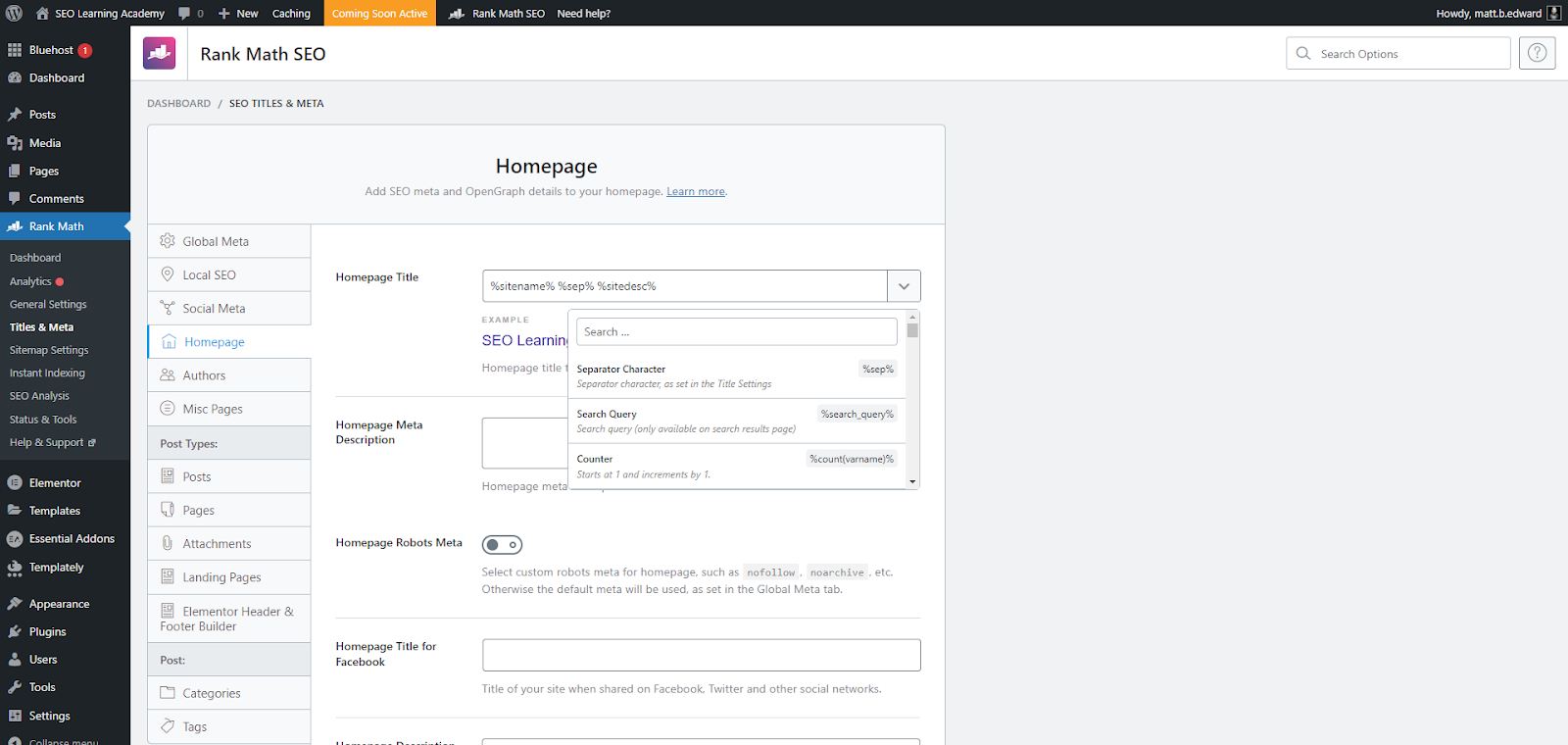Go to DASHBOARD breadcrumb link
Screen dimensions: 1568x745
[x=178, y=103]
